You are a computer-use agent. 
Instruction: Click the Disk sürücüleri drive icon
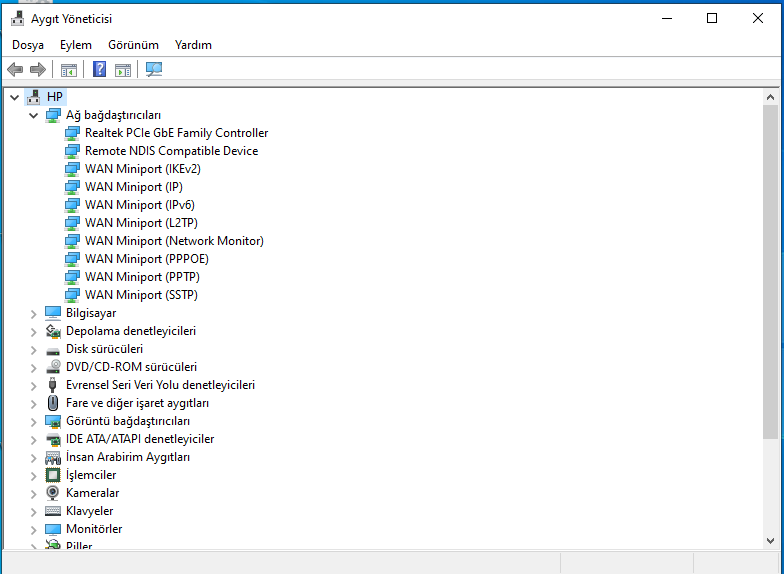tap(53, 350)
